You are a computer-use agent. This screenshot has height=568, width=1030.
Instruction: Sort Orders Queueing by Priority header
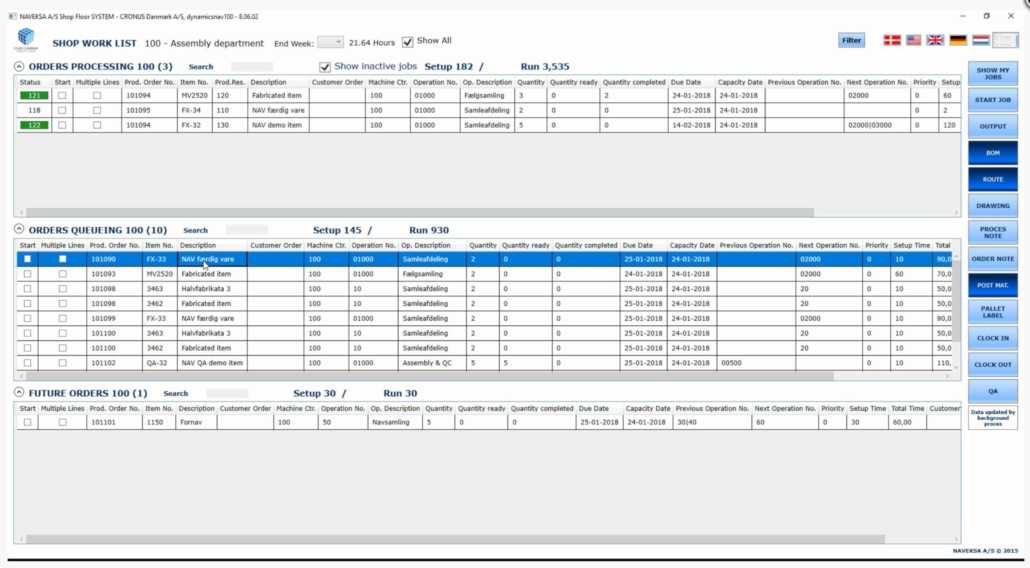(876, 245)
